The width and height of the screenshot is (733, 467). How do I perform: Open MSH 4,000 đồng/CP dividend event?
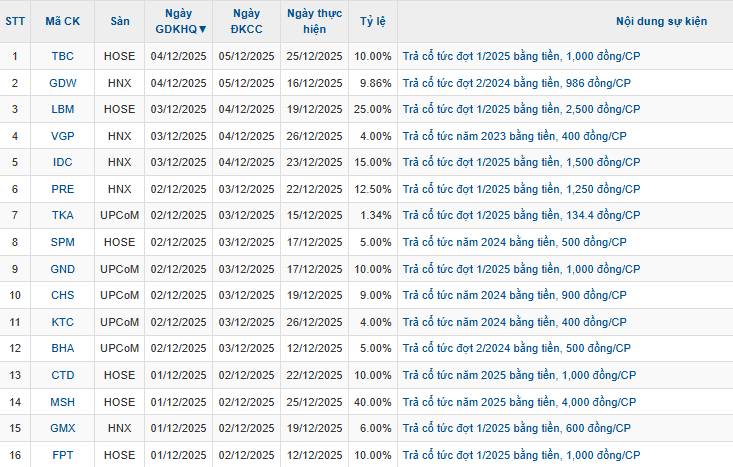(x=518, y=402)
